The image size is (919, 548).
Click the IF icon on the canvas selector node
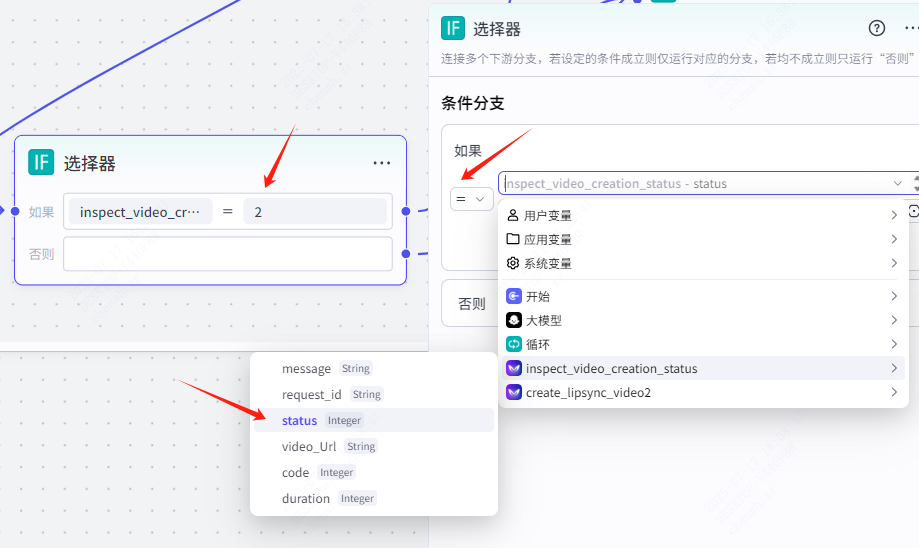[41, 162]
